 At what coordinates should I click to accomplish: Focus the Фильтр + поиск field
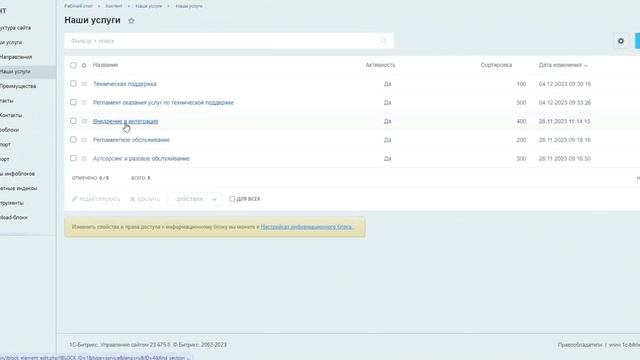pos(229,41)
